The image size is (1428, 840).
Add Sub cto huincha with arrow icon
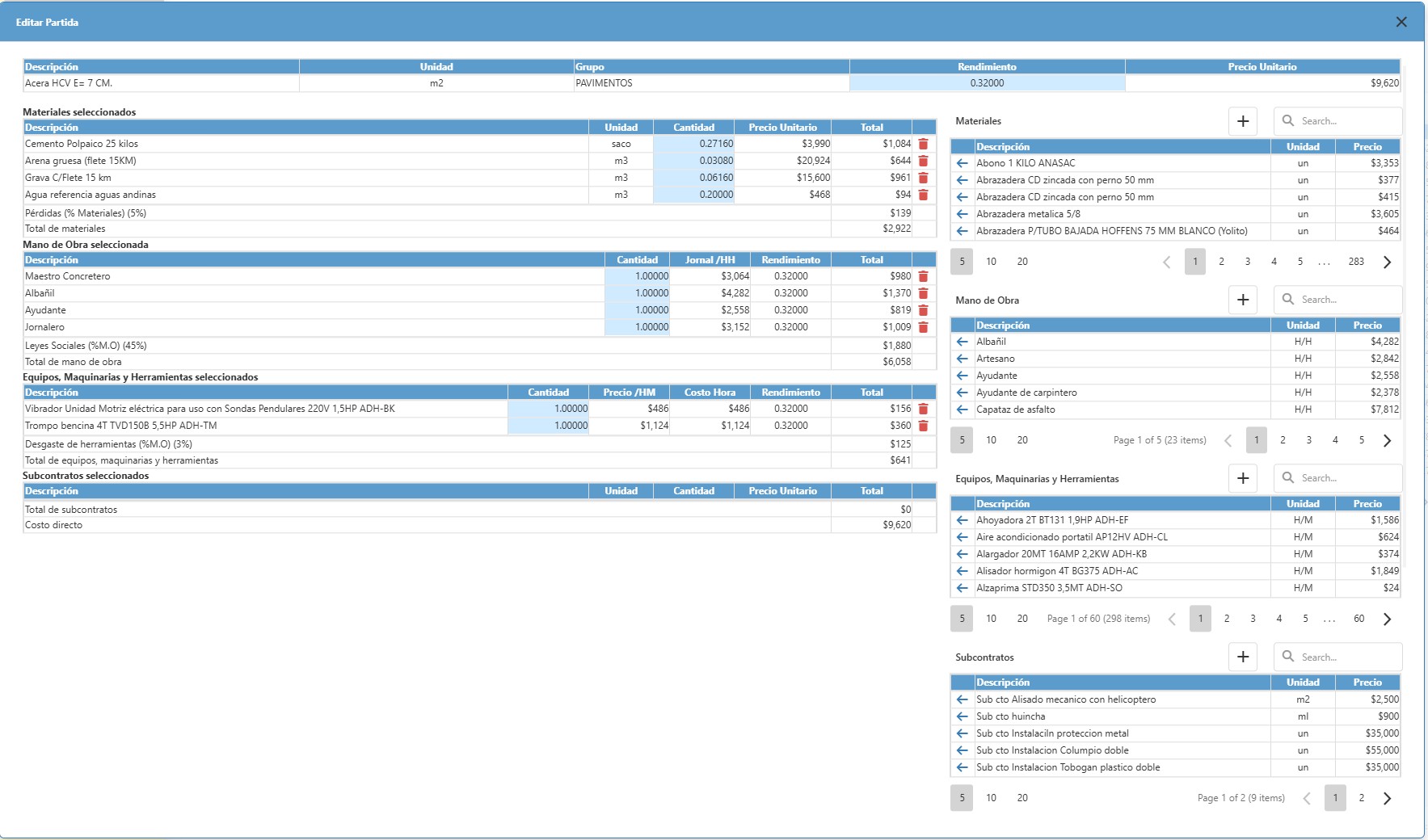coord(962,716)
